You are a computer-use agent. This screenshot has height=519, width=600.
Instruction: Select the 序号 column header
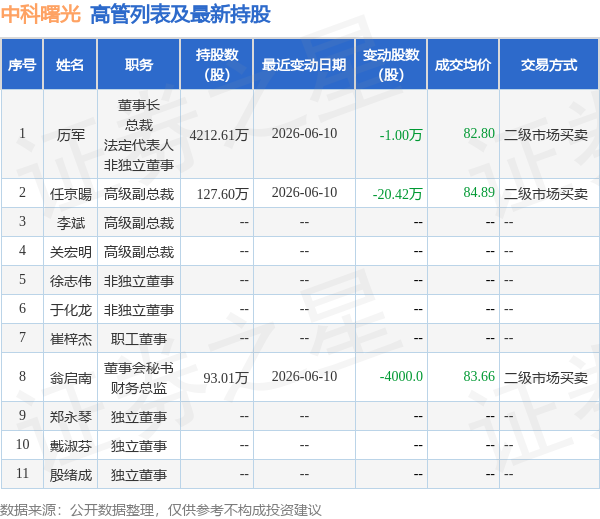(22, 65)
